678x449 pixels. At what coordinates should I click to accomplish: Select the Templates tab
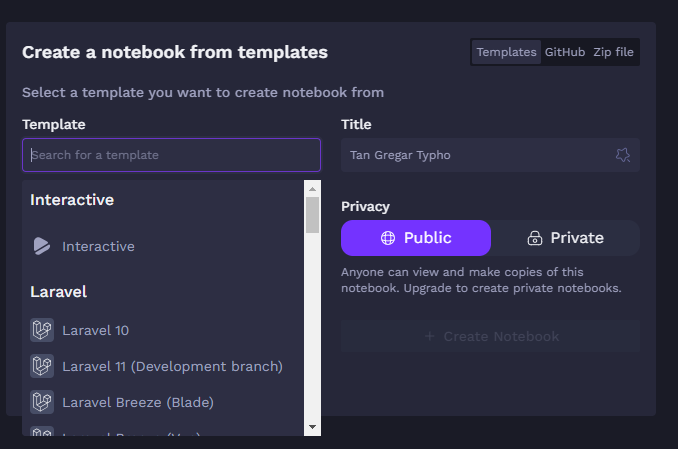coord(506,52)
